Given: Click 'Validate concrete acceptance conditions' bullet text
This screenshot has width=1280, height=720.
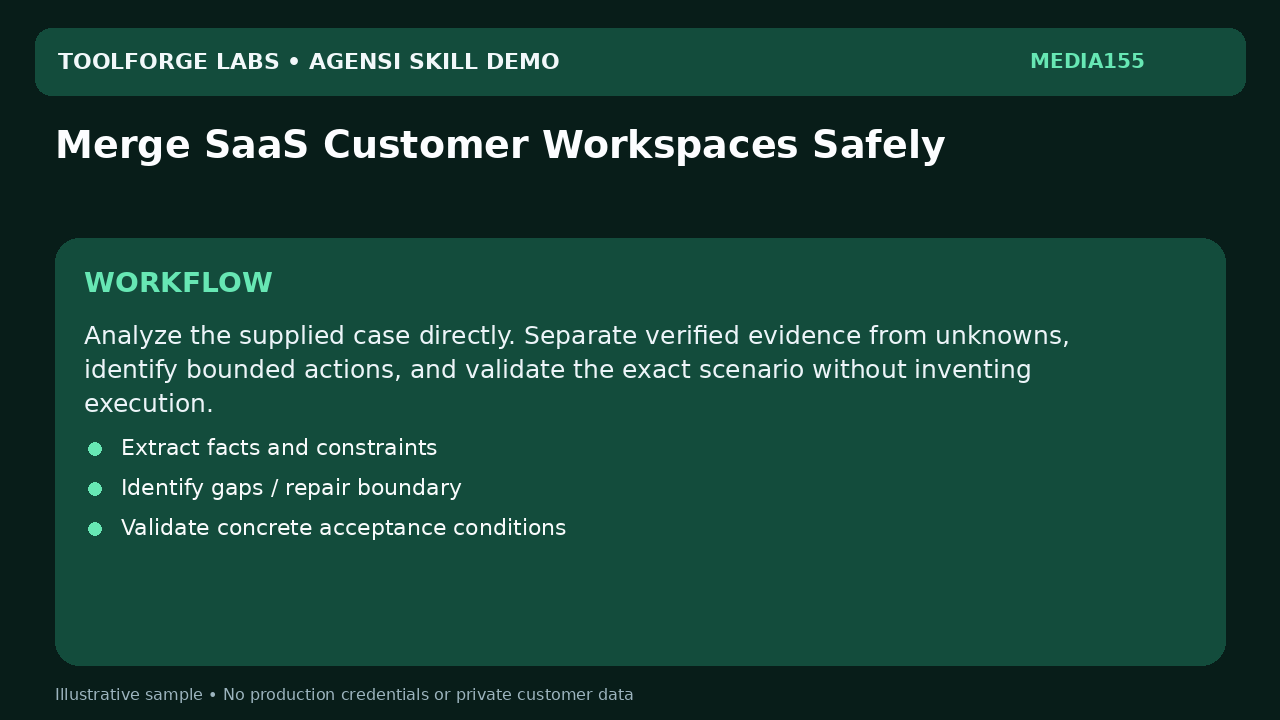Looking at the screenshot, I should pyautogui.click(x=343, y=528).
